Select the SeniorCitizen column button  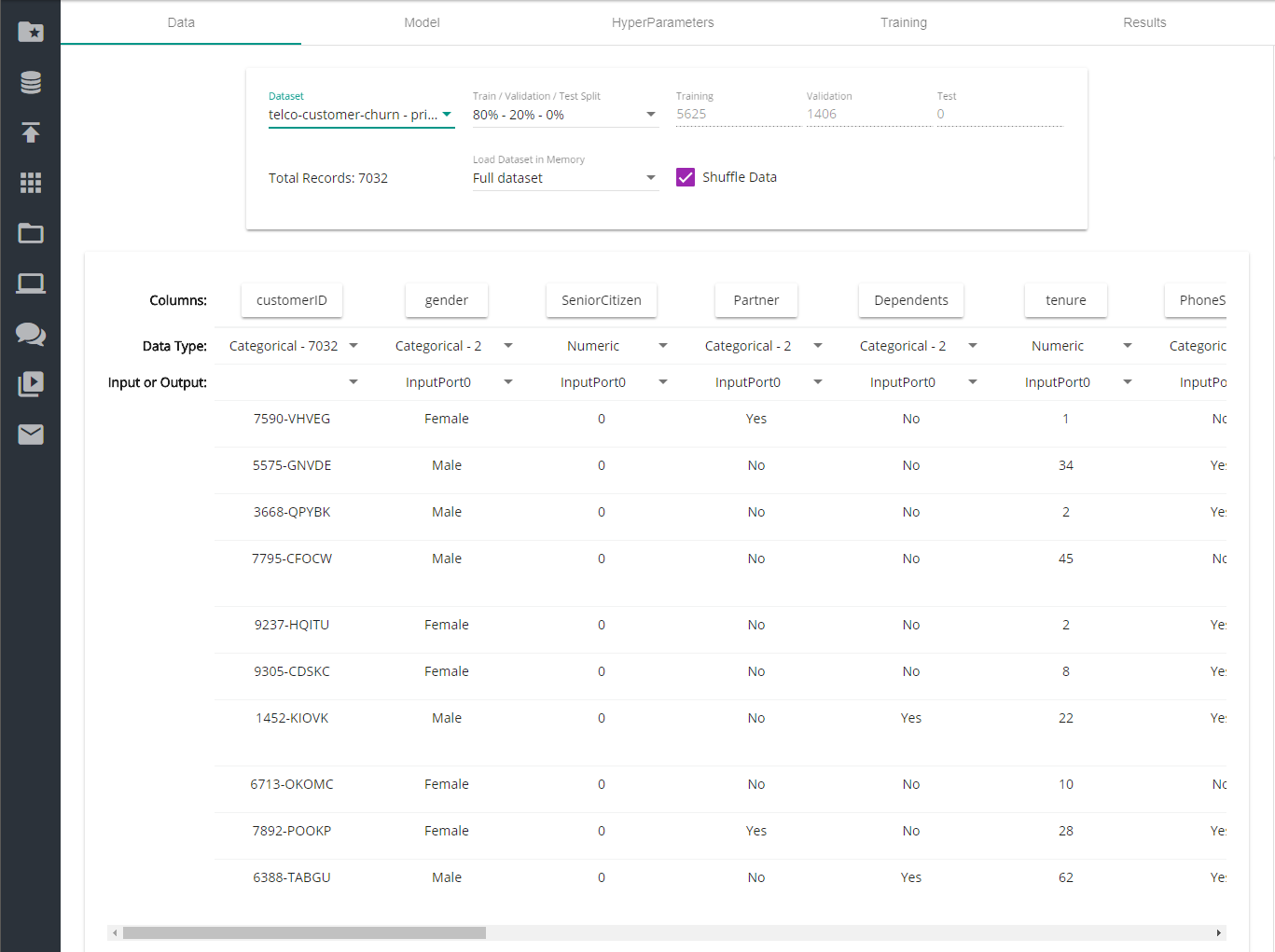[602, 300]
